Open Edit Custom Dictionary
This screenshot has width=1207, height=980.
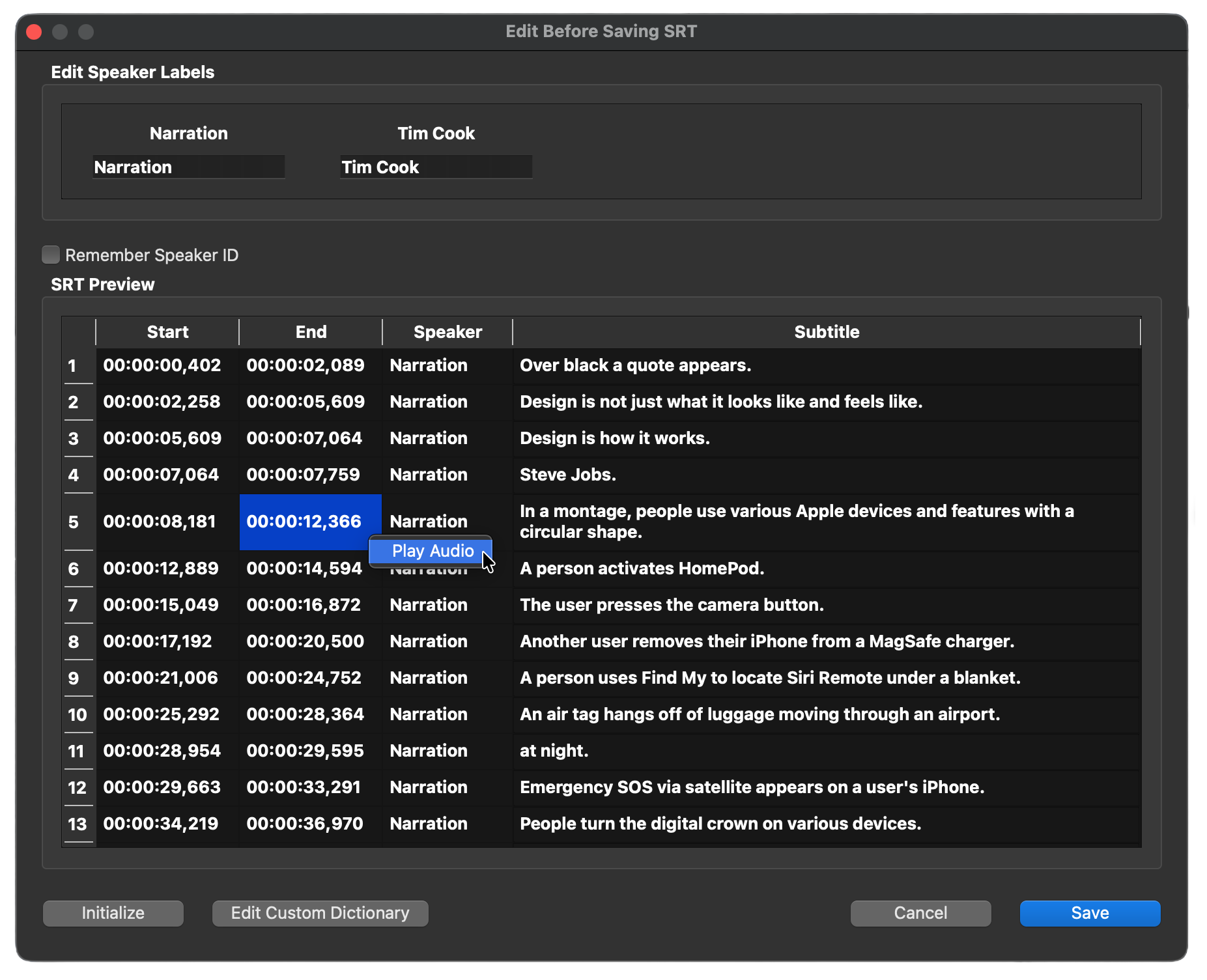tap(320, 913)
